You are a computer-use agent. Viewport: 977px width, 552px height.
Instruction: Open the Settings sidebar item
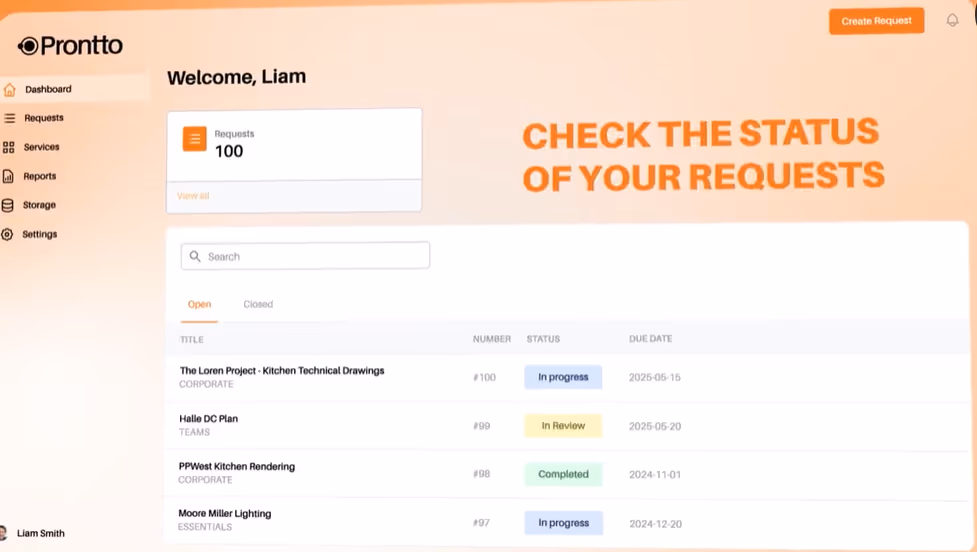[39, 234]
